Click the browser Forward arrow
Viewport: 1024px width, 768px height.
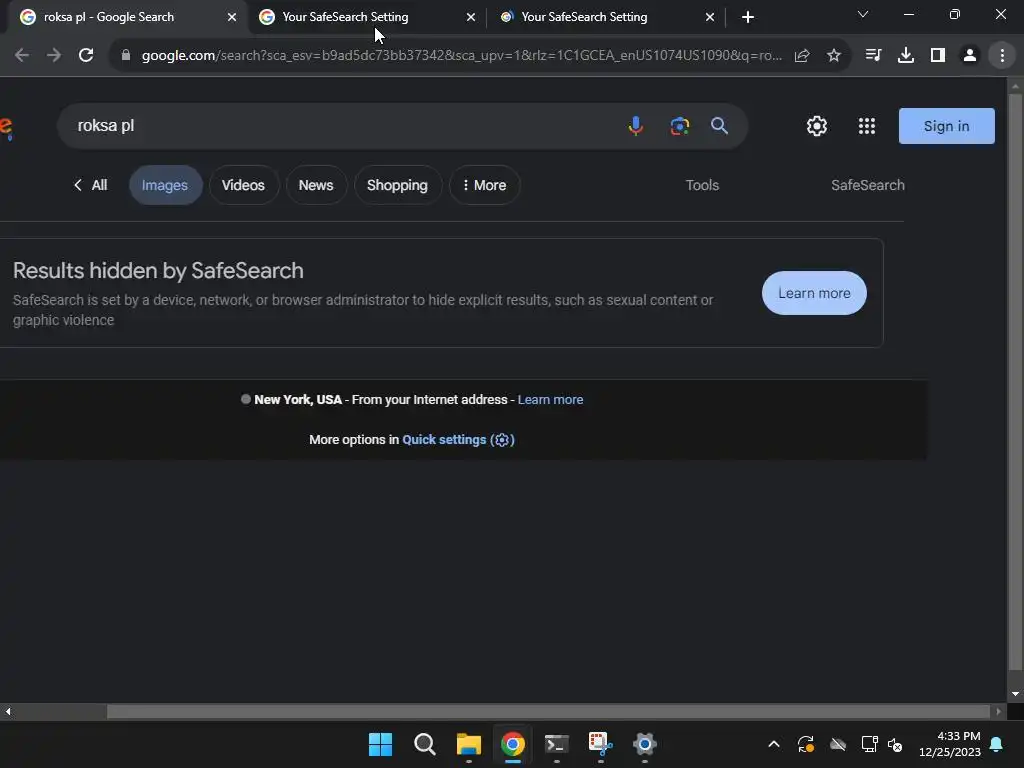(x=54, y=56)
